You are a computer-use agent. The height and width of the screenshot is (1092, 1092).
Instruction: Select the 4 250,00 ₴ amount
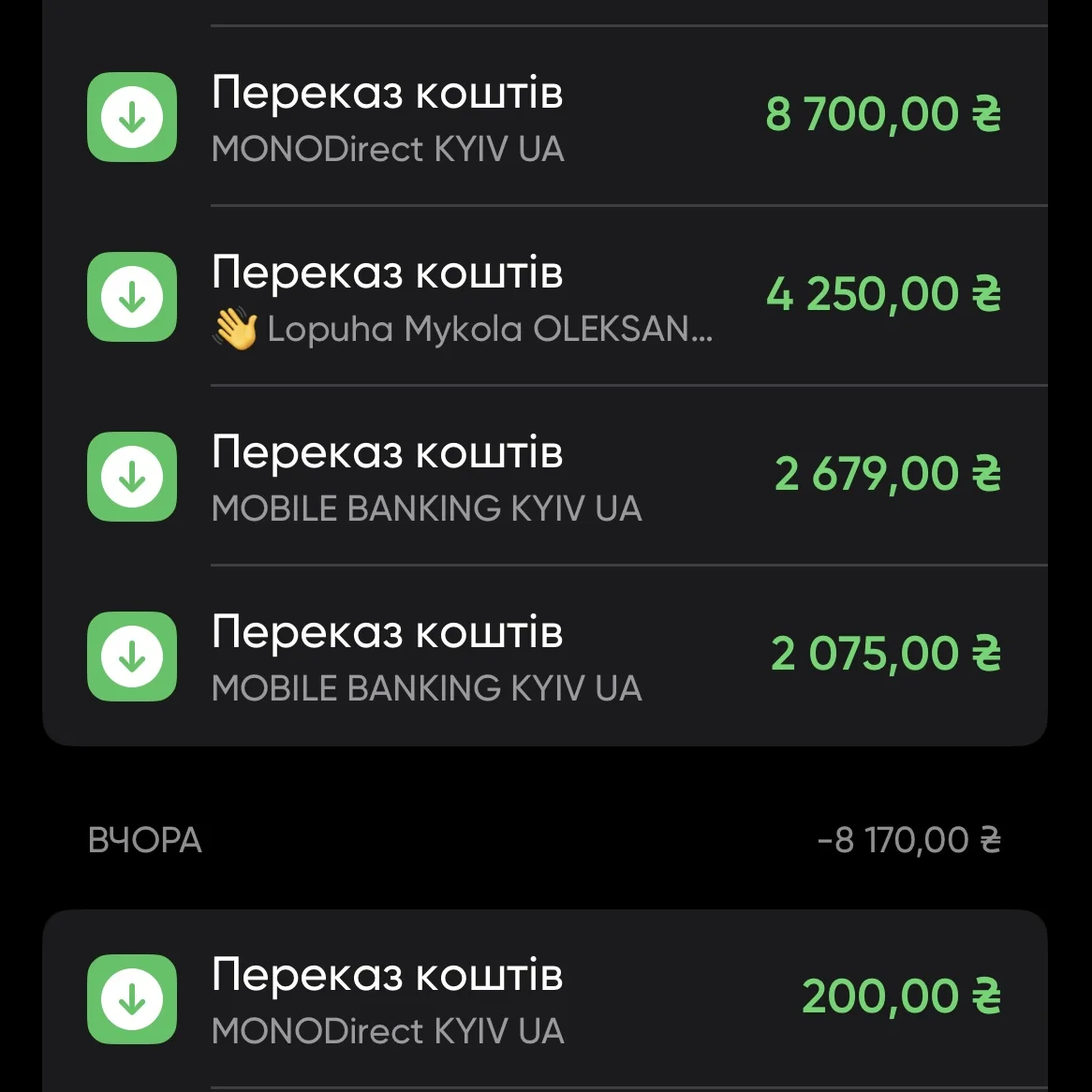[x=883, y=295]
